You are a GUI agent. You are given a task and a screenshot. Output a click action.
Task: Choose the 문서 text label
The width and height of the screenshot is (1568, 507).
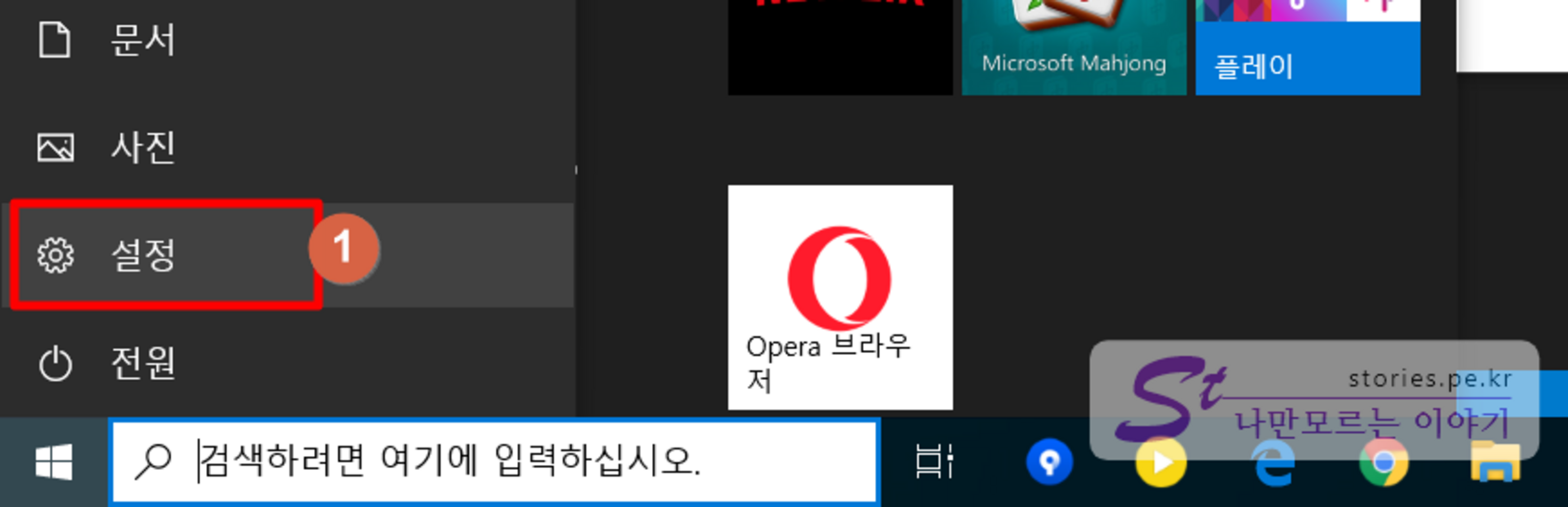(x=143, y=40)
